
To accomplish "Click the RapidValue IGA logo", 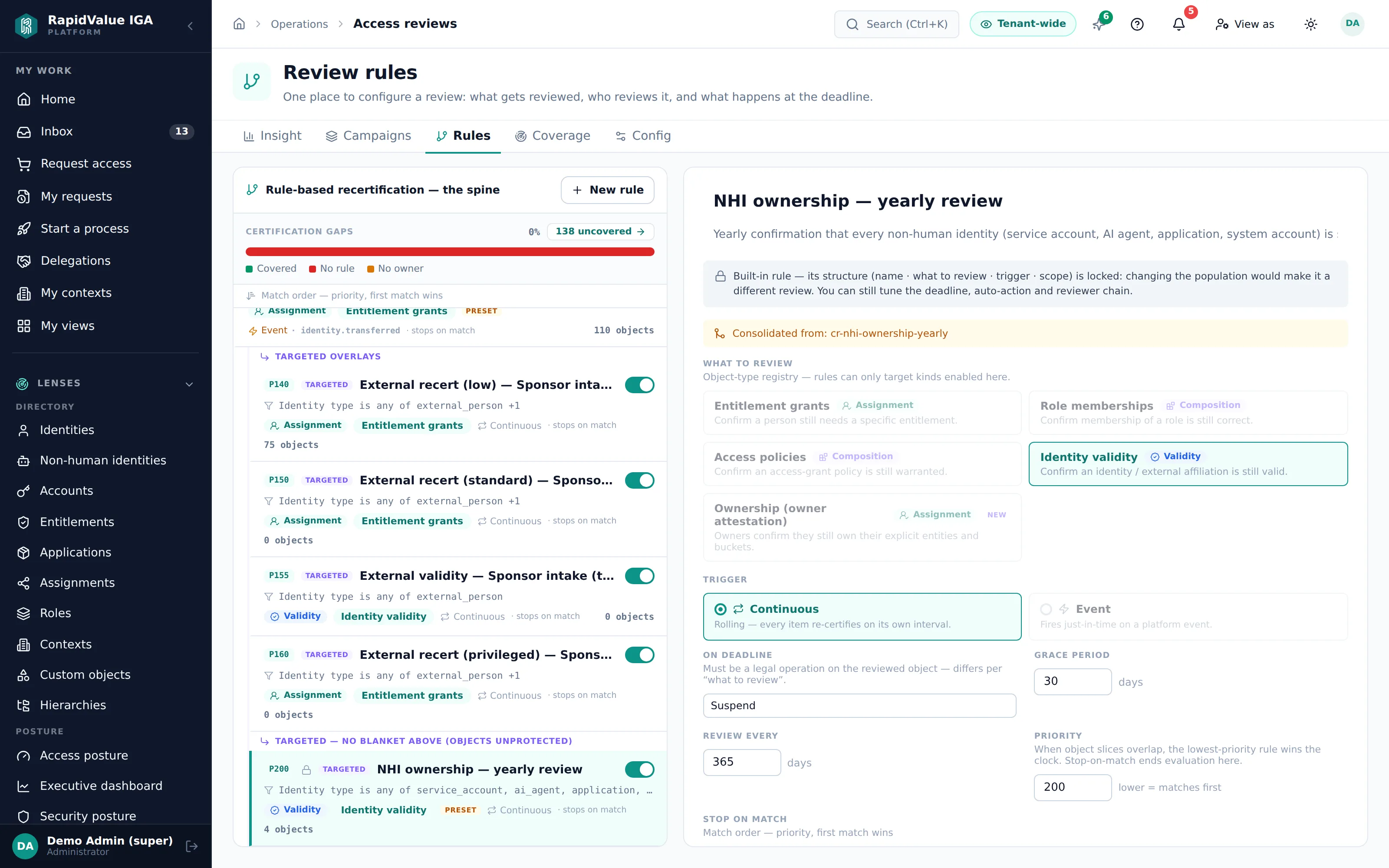I will (26, 25).
